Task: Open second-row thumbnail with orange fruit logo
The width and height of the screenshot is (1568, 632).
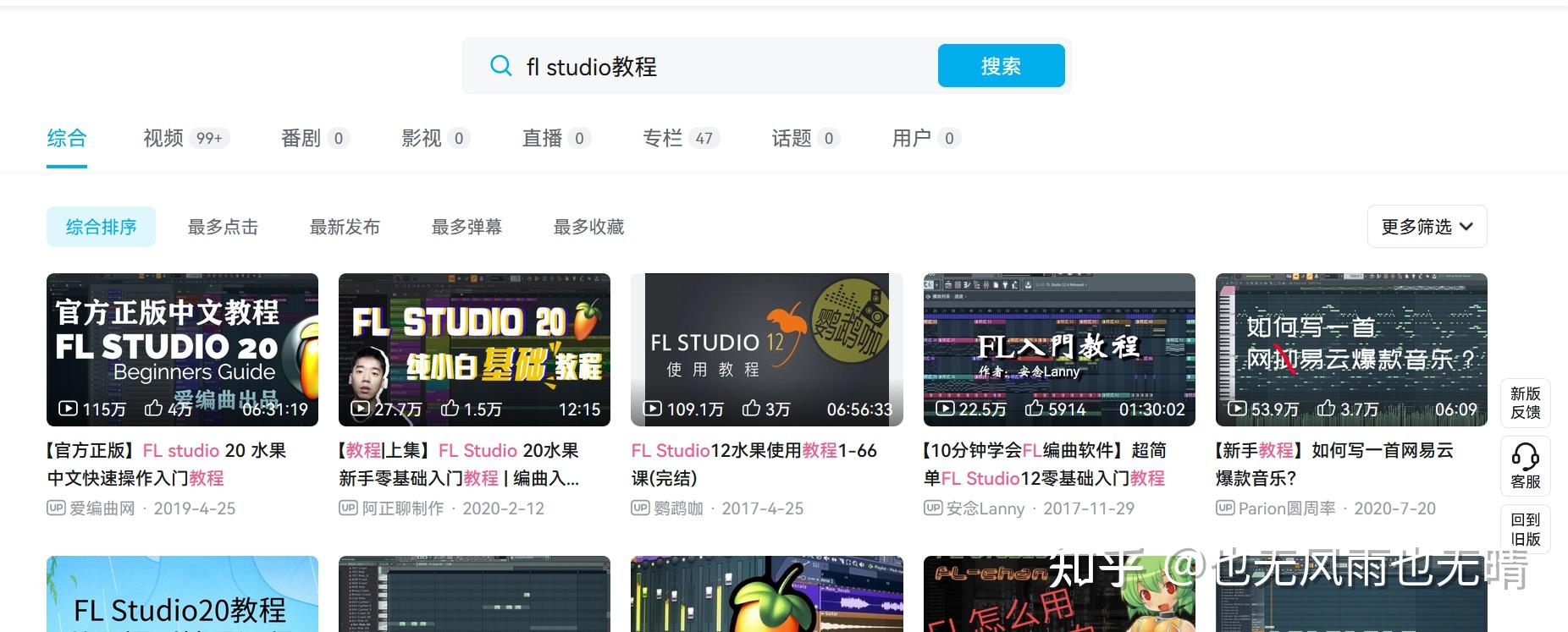Action: [x=767, y=594]
